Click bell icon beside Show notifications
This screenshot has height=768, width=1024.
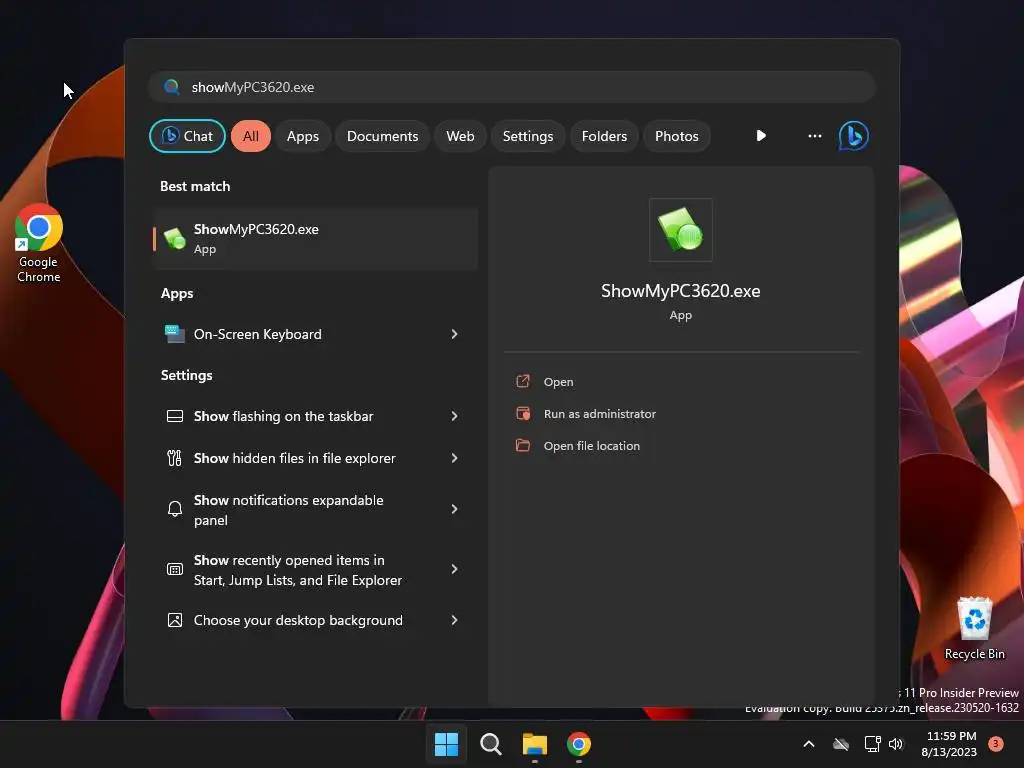click(x=174, y=509)
